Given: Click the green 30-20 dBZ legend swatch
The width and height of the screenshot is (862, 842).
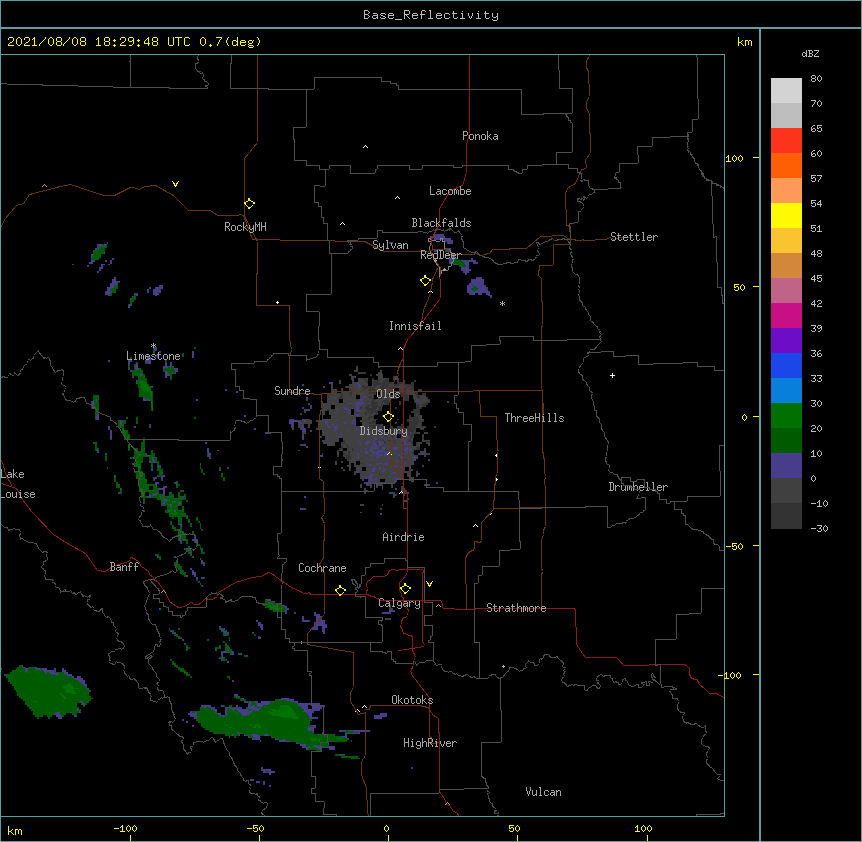Looking at the screenshot, I should tap(786, 416).
